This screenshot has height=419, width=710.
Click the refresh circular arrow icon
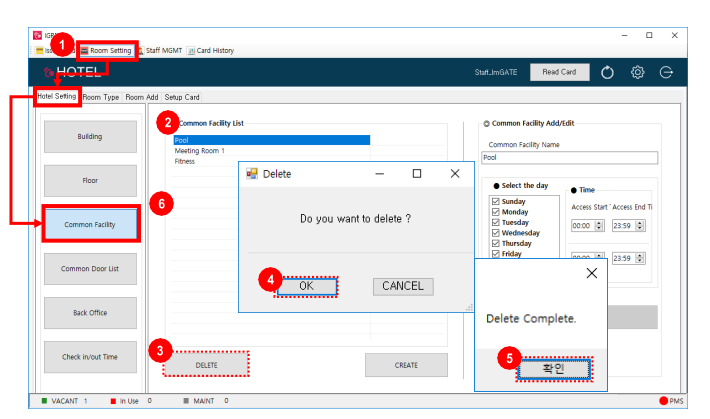[607, 72]
